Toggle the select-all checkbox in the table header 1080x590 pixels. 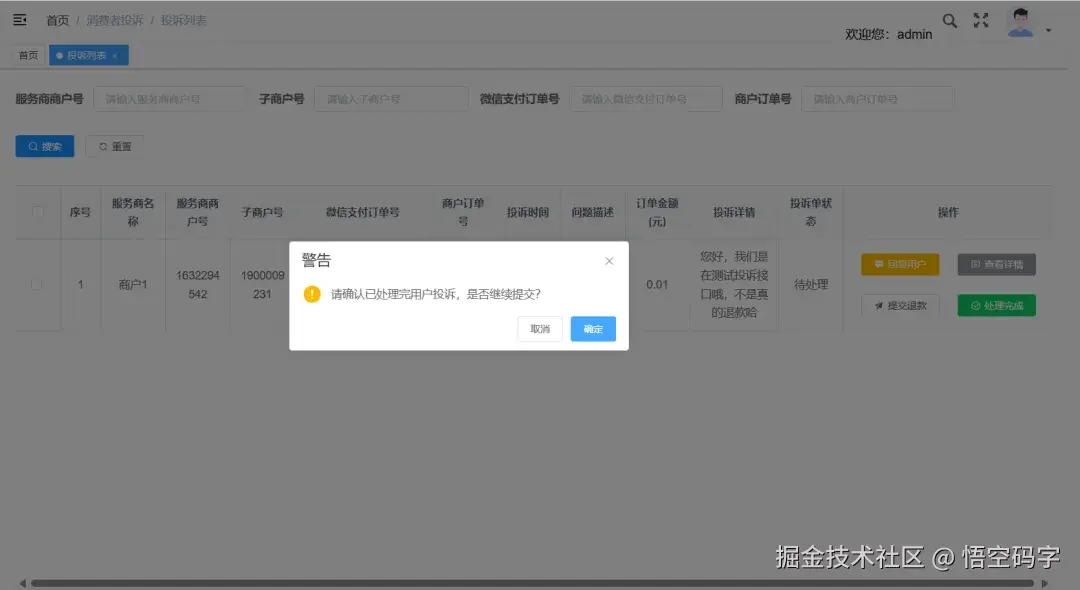click(x=37, y=211)
